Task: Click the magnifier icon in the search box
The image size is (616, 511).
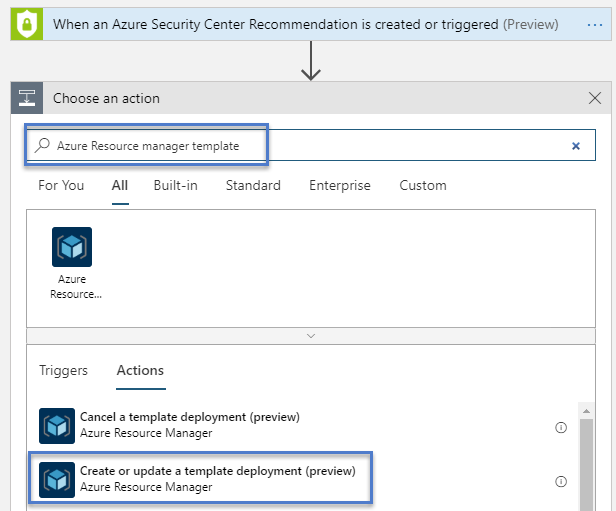Action: (x=42, y=145)
